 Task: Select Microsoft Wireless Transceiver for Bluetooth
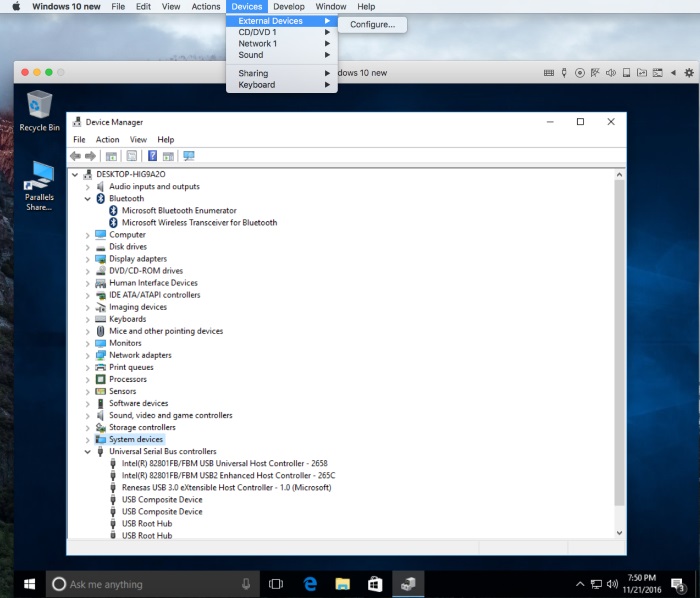(199, 223)
